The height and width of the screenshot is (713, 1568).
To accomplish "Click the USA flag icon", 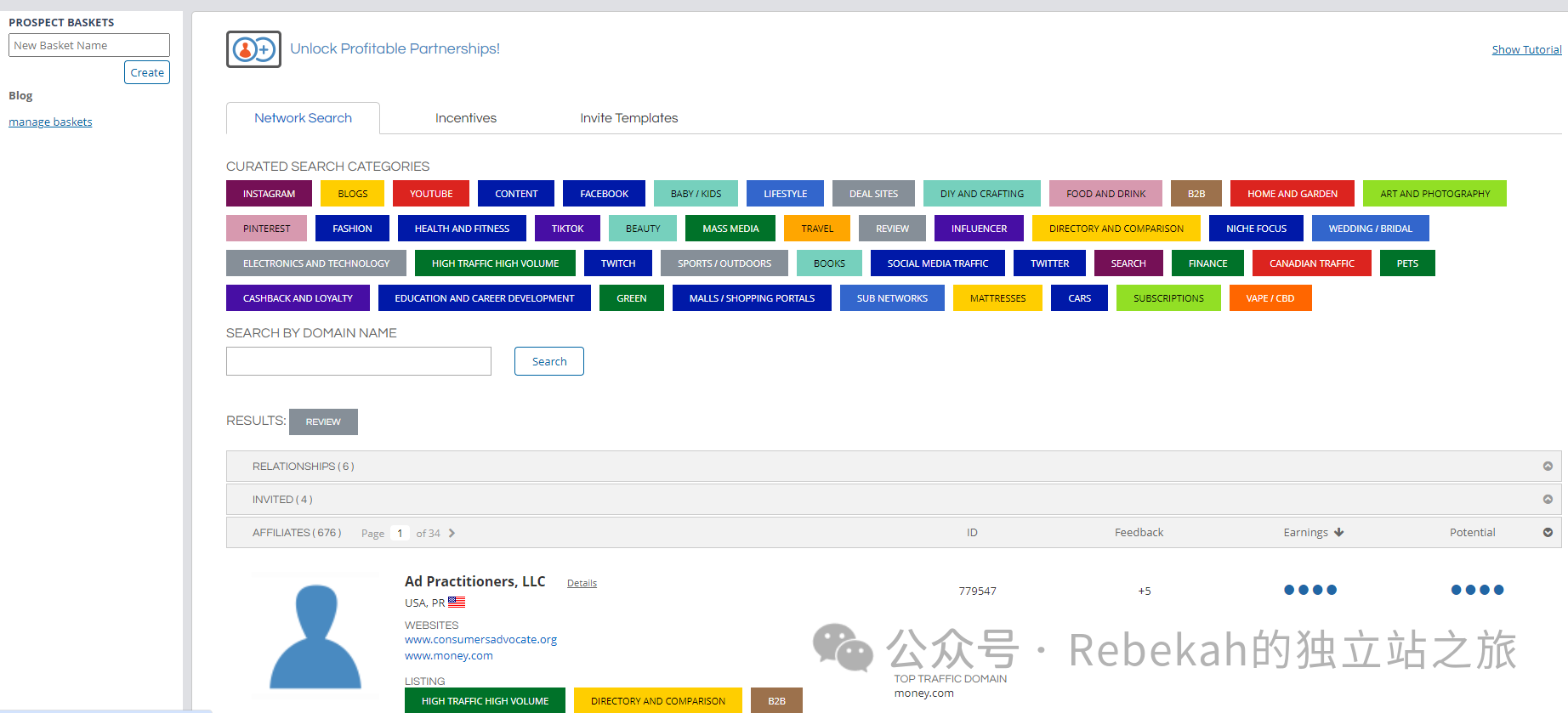I will tap(457, 603).
